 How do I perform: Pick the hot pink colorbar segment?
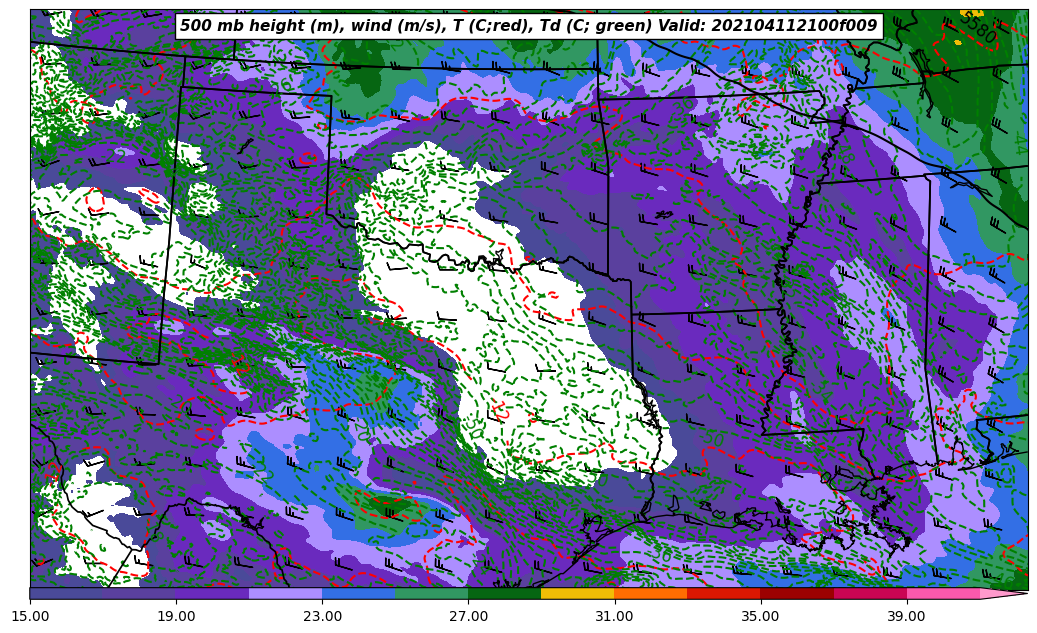tap(943, 594)
